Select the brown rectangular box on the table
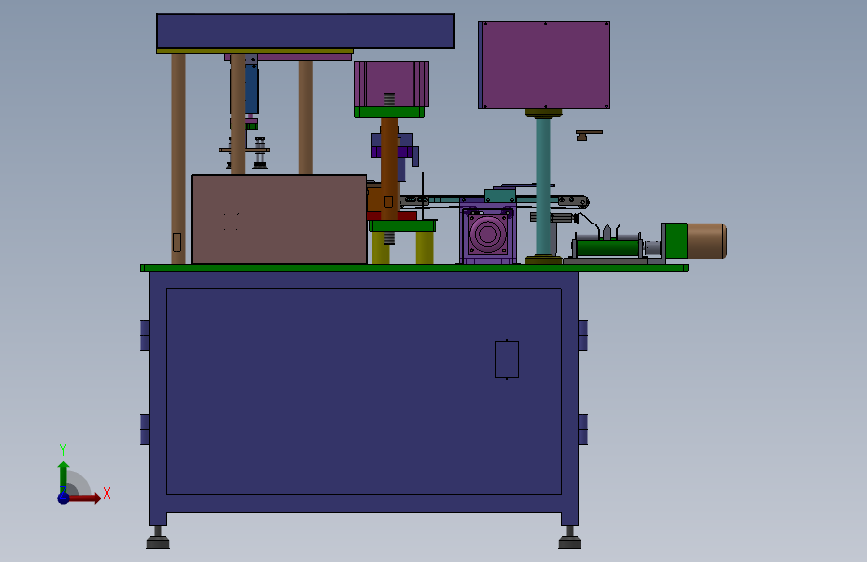The image size is (867, 562). point(279,220)
